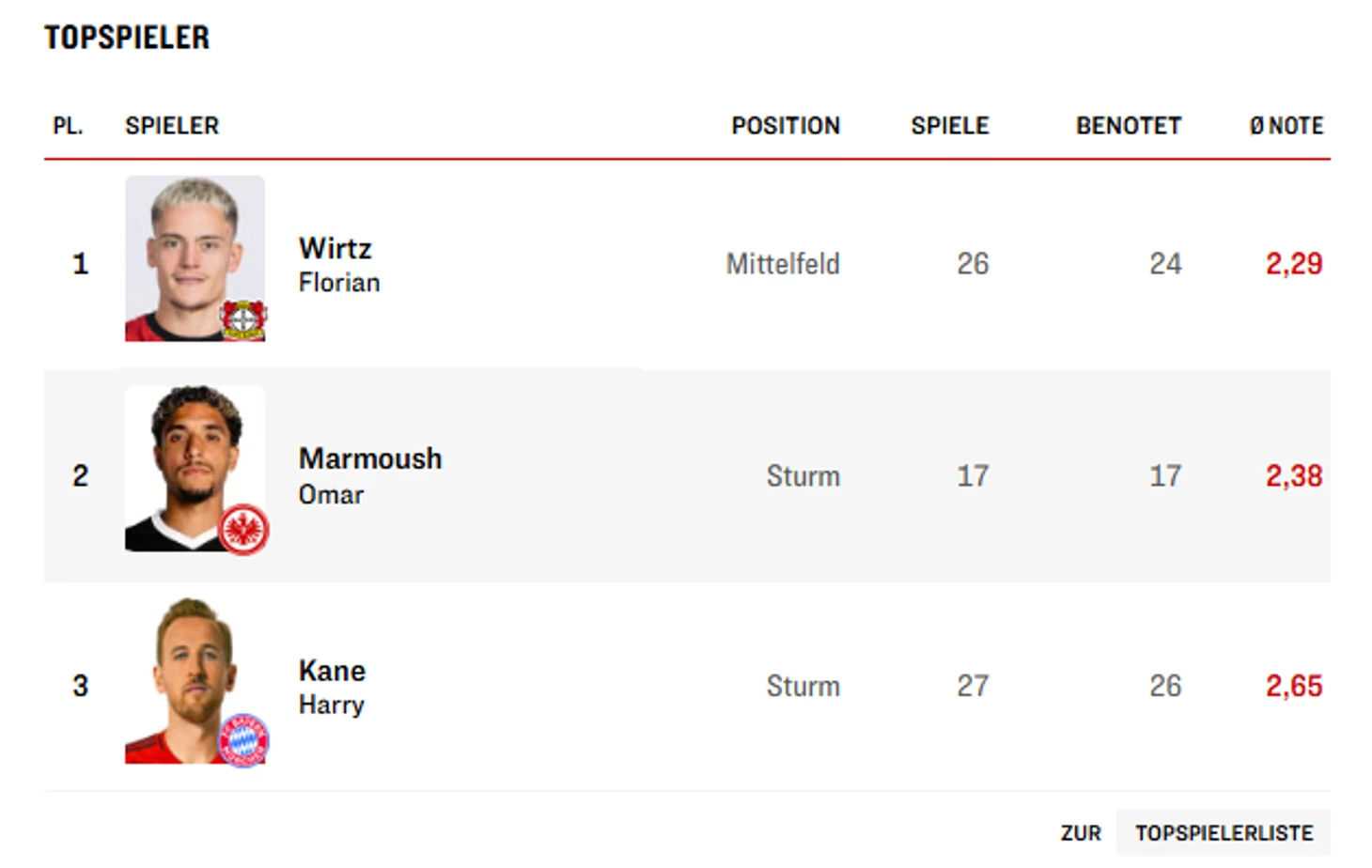Click the PL. column header
1372x868 pixels.
[x=68, y=126]
